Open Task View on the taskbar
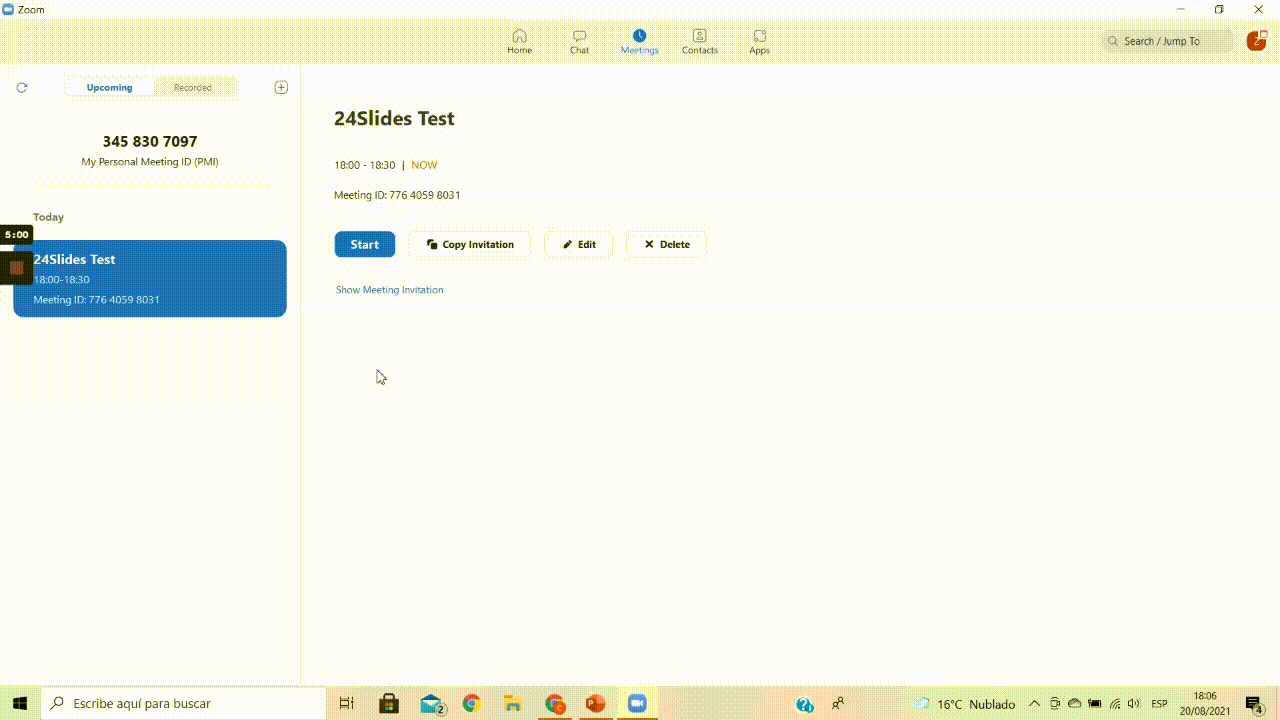This screenshot has width=1280, height=720. tap(346, 703)
